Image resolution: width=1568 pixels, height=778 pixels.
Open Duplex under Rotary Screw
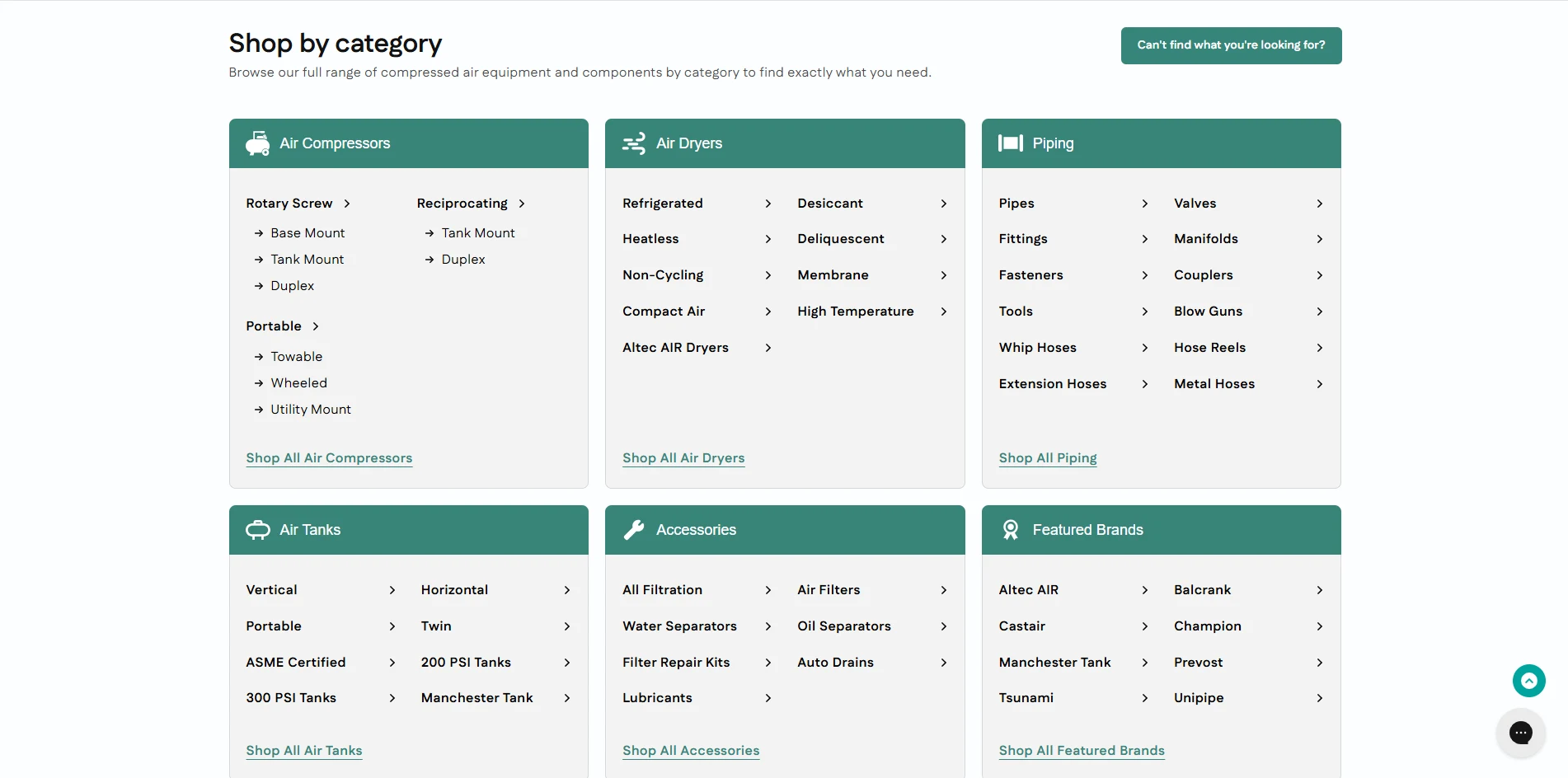point(293,286)
